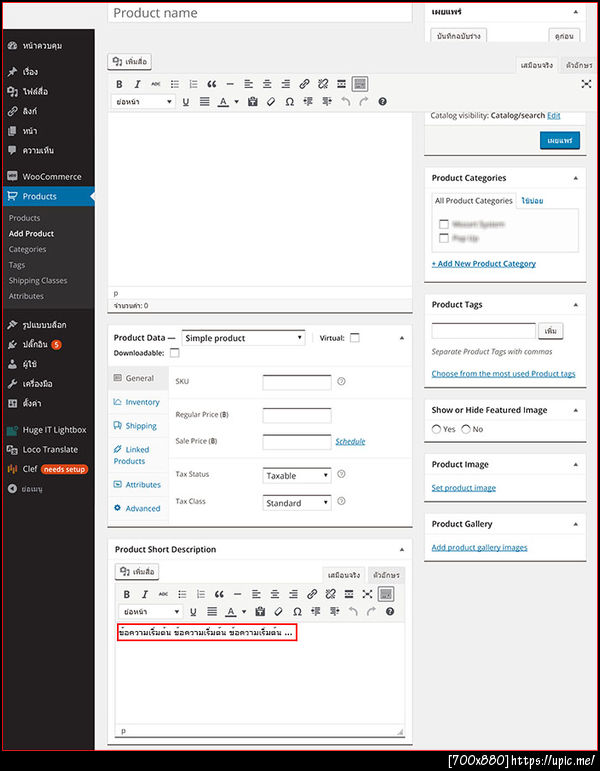The image size is (600, 771).
Task: Enable the Downloadable checkbox
Action: (175, 353)
